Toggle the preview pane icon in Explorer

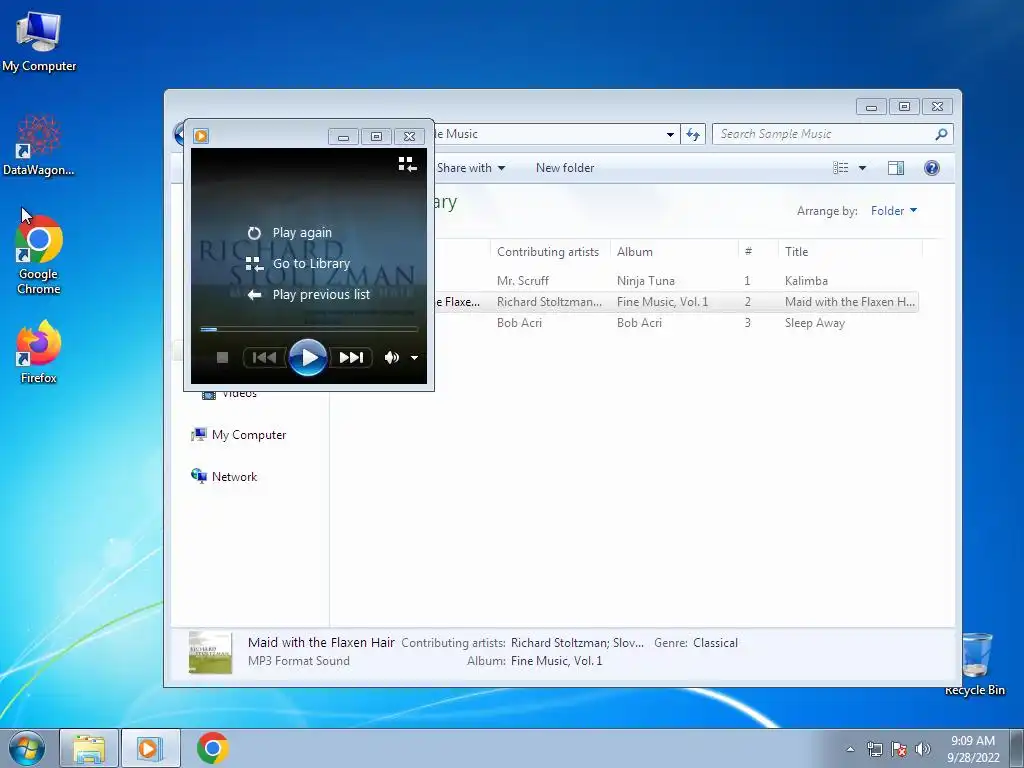896,168
